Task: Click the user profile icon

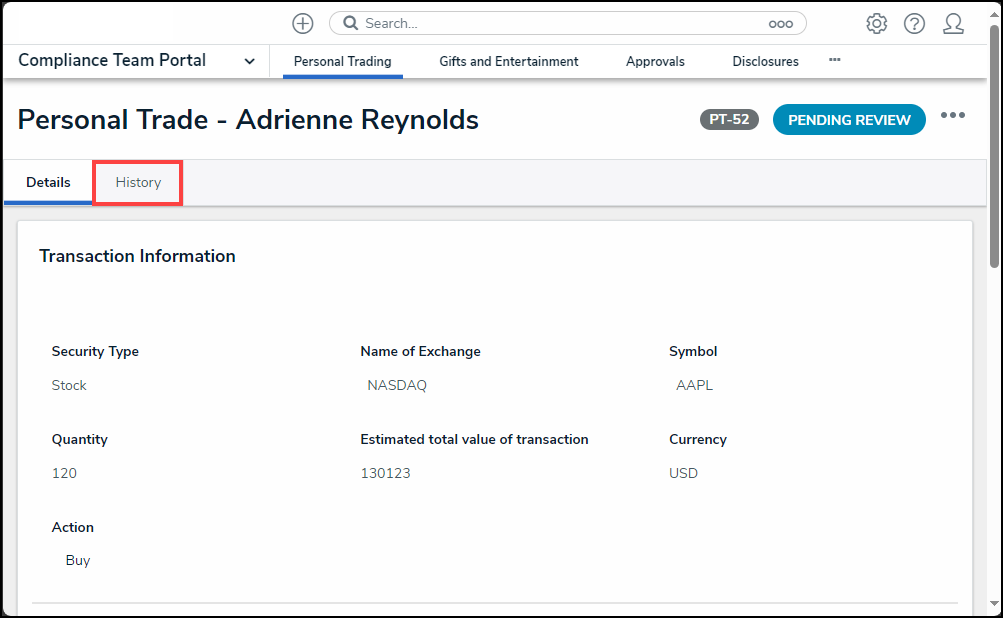Action: (953, 23)
